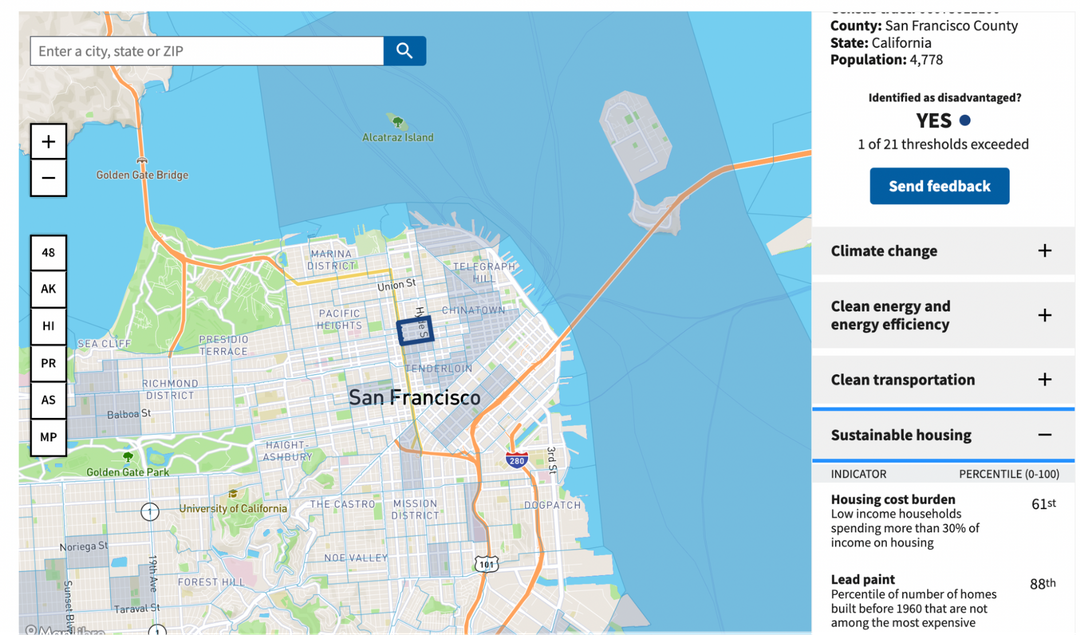Viewport: 1080px width, 635px height.
Task: Navigate to Puerto Rico via PR shortcut
Action: 48,363
